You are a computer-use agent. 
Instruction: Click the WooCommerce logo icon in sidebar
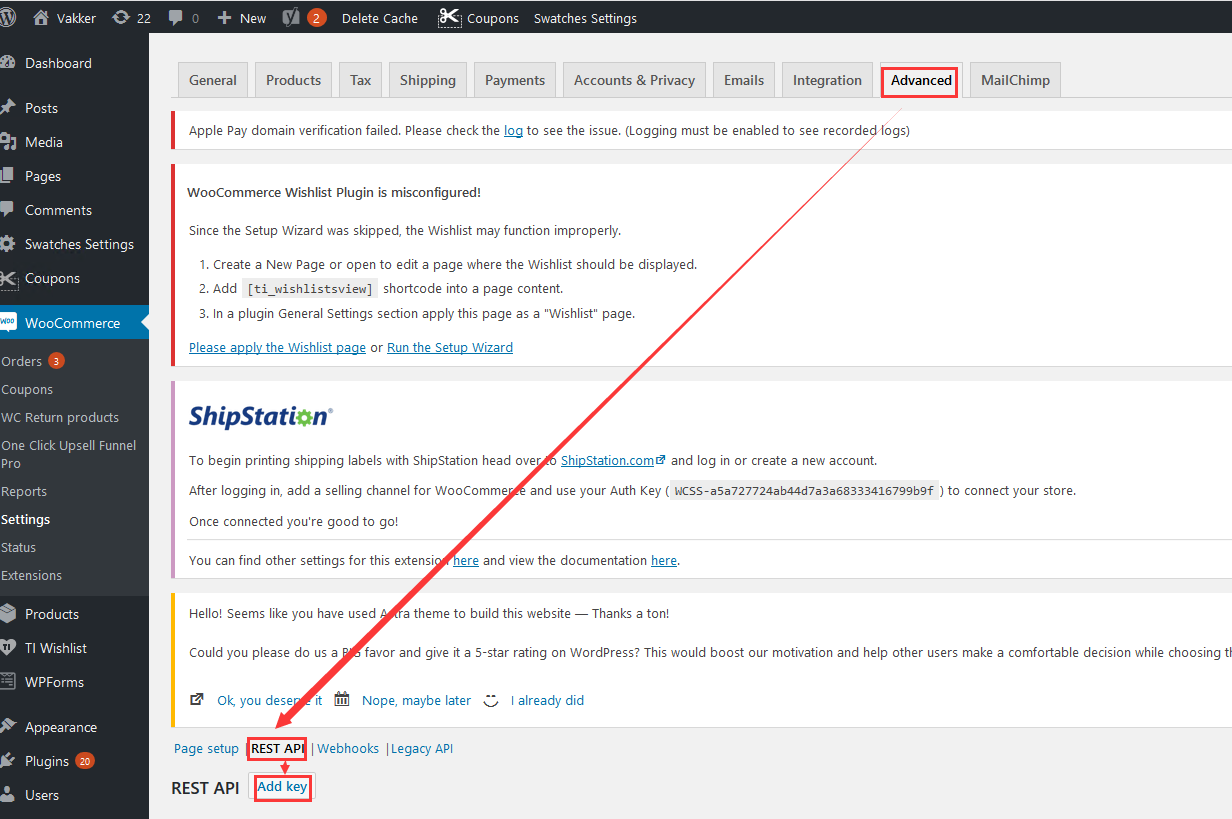8,322
